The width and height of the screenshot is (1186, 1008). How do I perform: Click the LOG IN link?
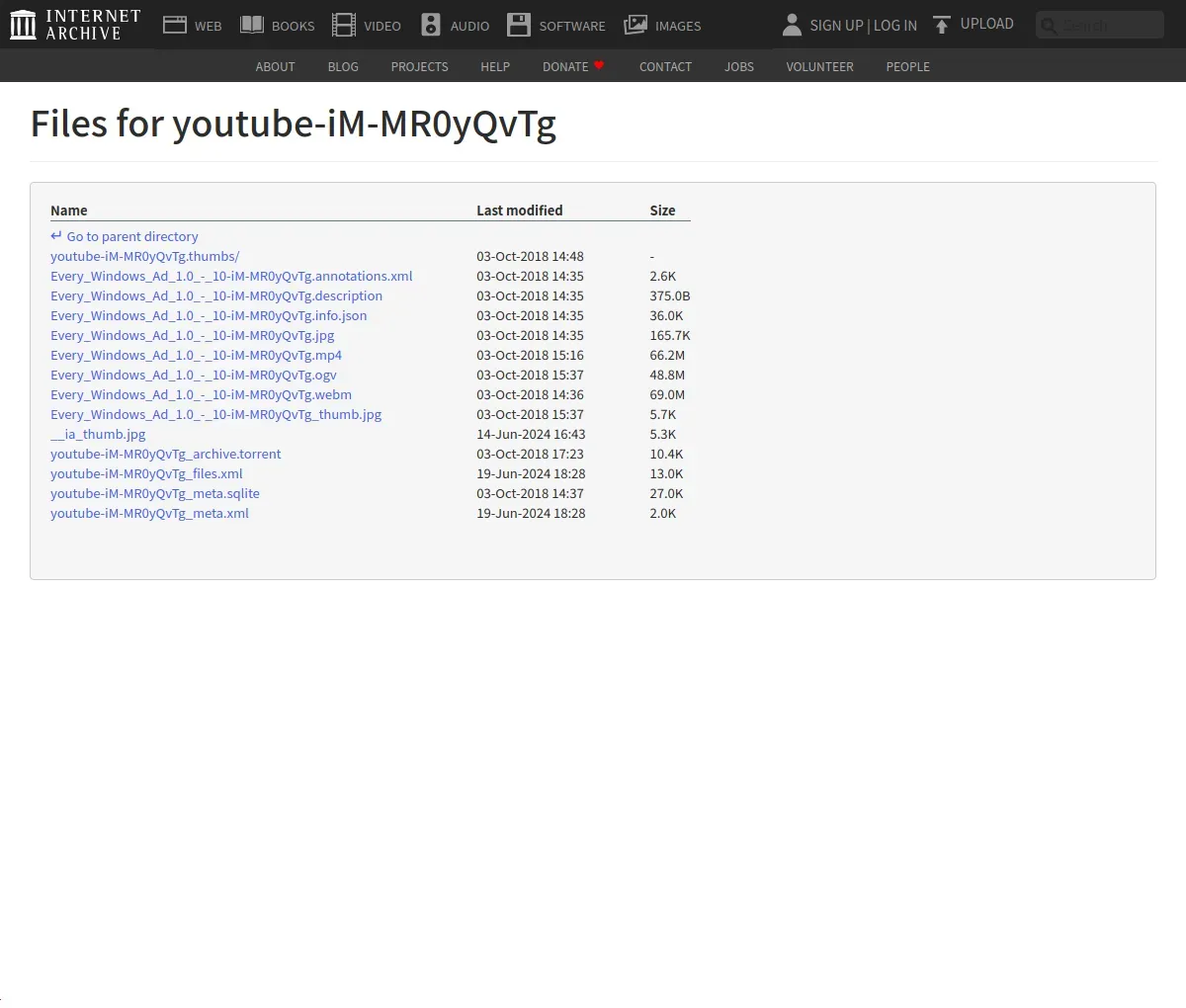(x=895, y=26)
